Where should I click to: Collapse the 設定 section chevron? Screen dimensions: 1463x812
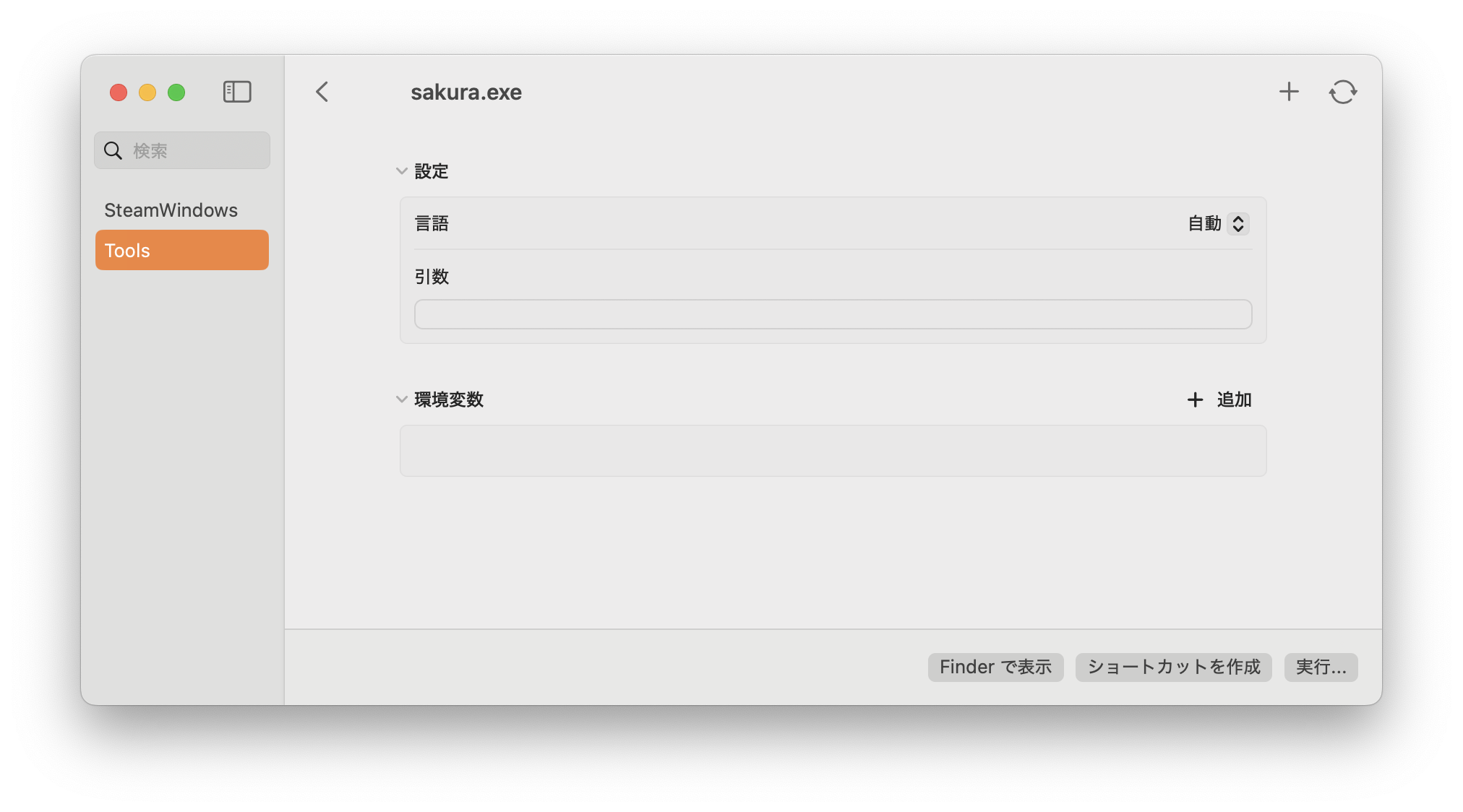click(402, 171)
